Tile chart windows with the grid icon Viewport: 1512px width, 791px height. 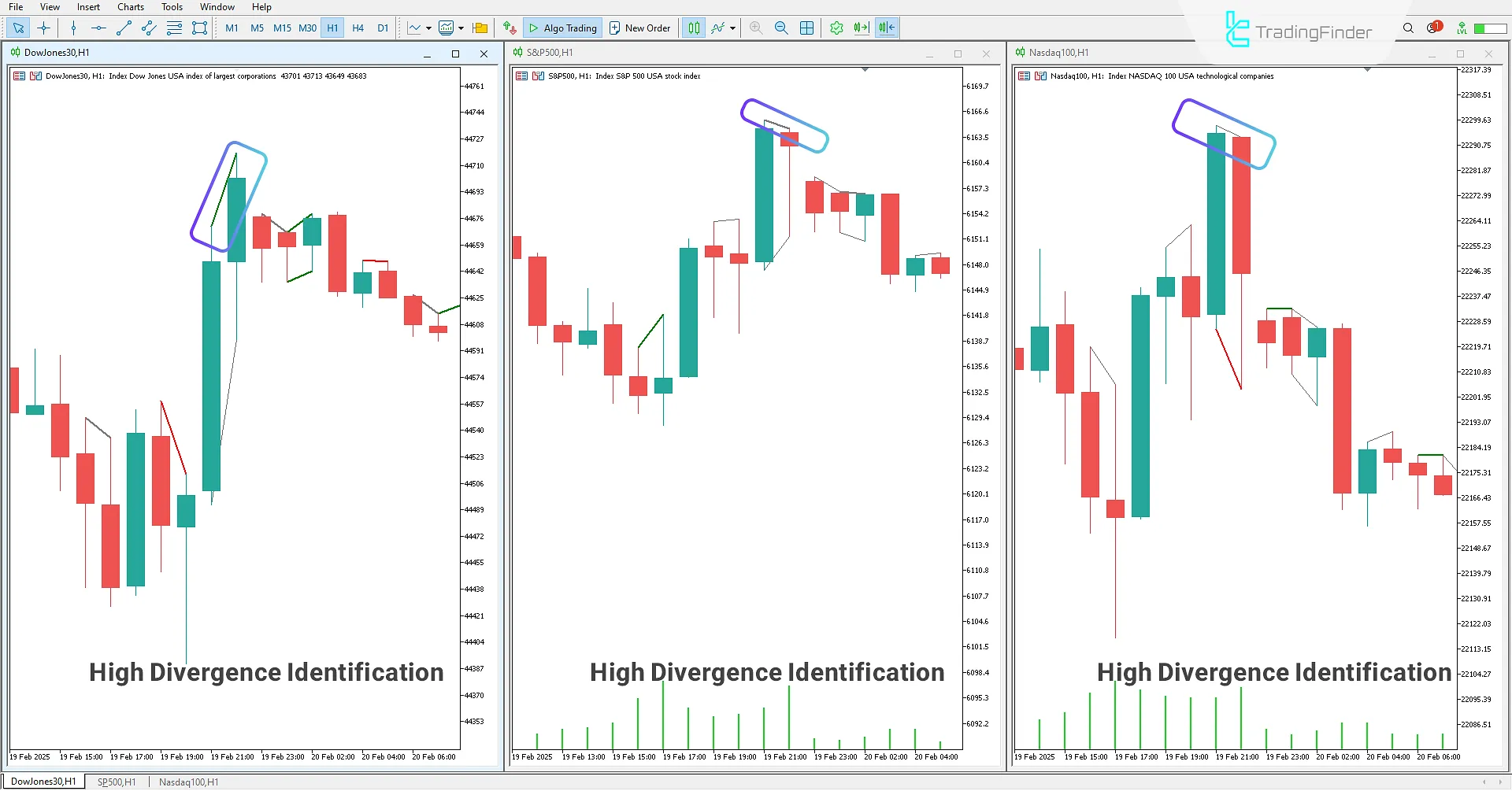pos(806,28)
